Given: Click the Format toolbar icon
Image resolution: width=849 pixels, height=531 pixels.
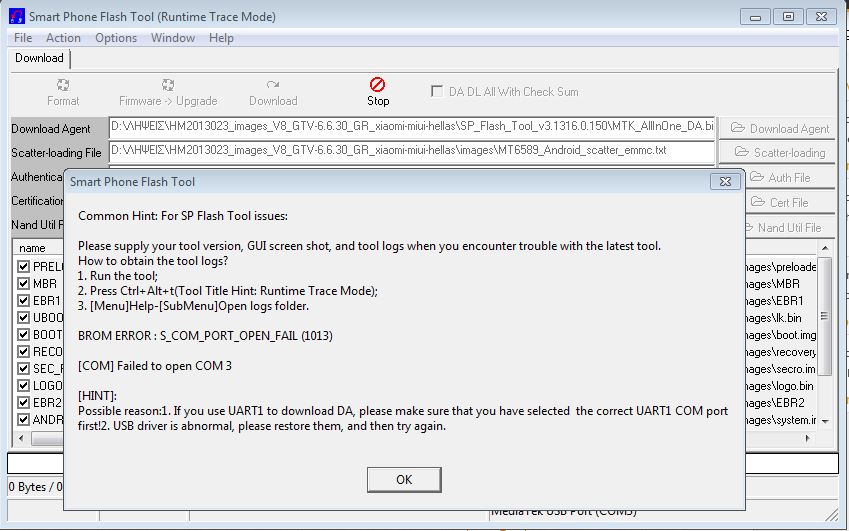Looking at the screenshot, I should point(63,85).
